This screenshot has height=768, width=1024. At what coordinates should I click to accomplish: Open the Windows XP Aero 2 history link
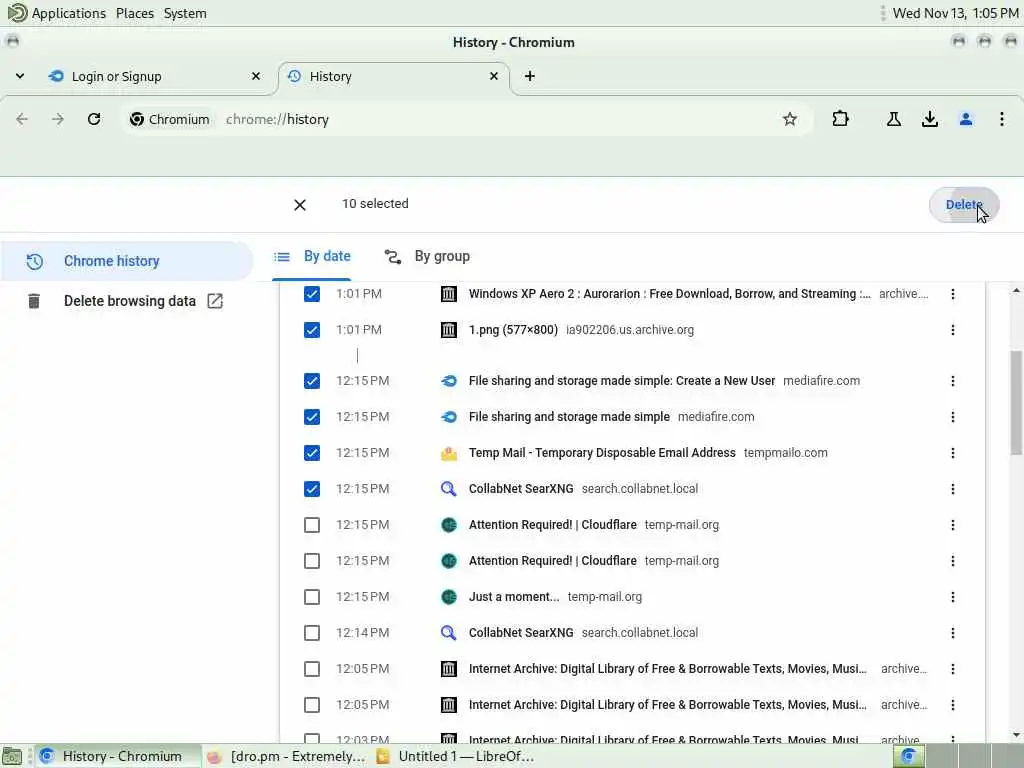pos(669,294)
